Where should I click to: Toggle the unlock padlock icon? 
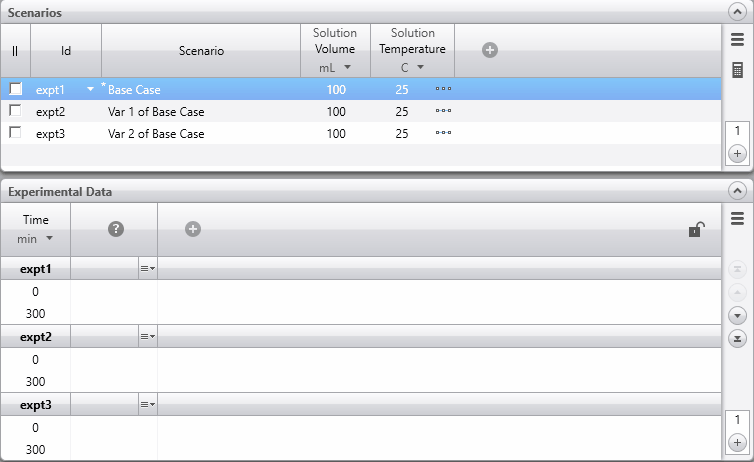(x=695, y=229)
